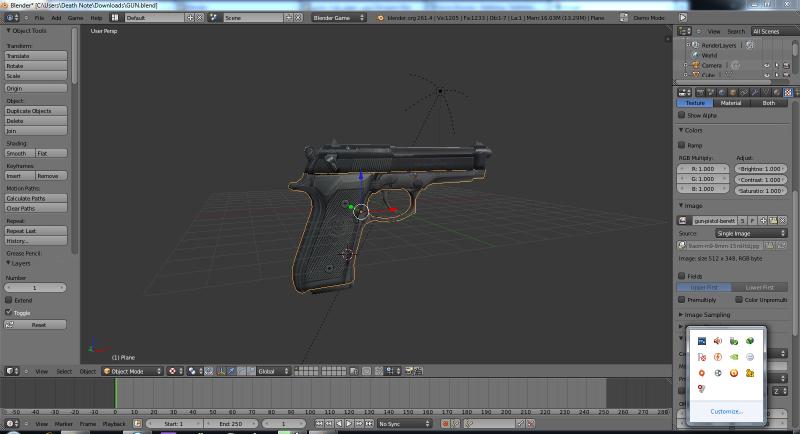Expand the Image Sampling panel
The height and width of the screenshot is (434, 800).
[x=707, y=315]
